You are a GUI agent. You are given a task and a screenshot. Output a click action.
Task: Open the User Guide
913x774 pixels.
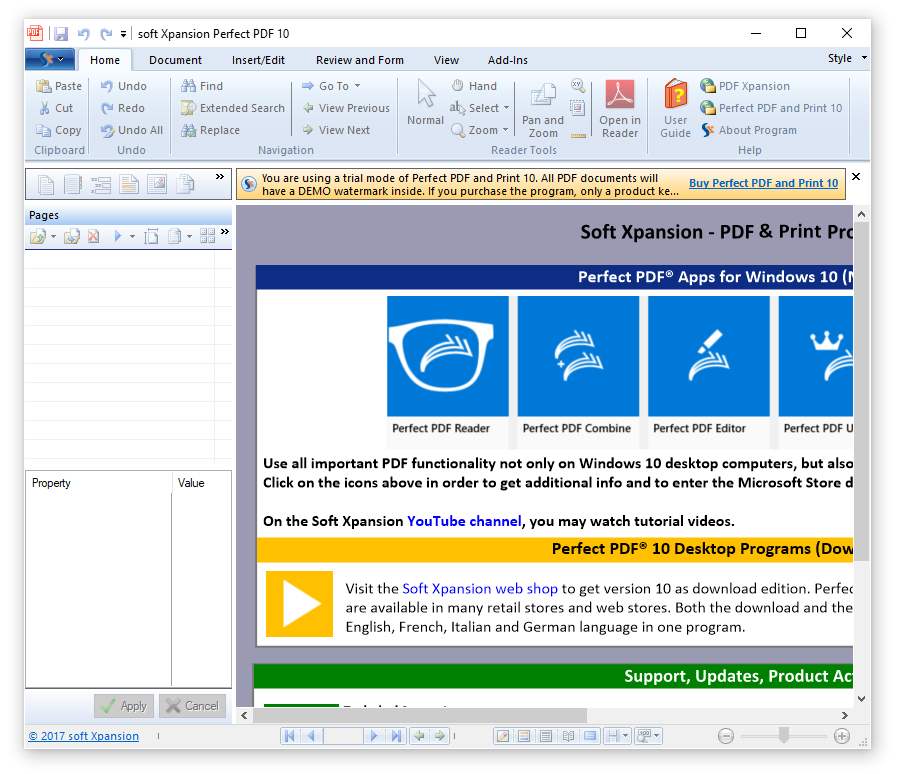coord(675,109)
